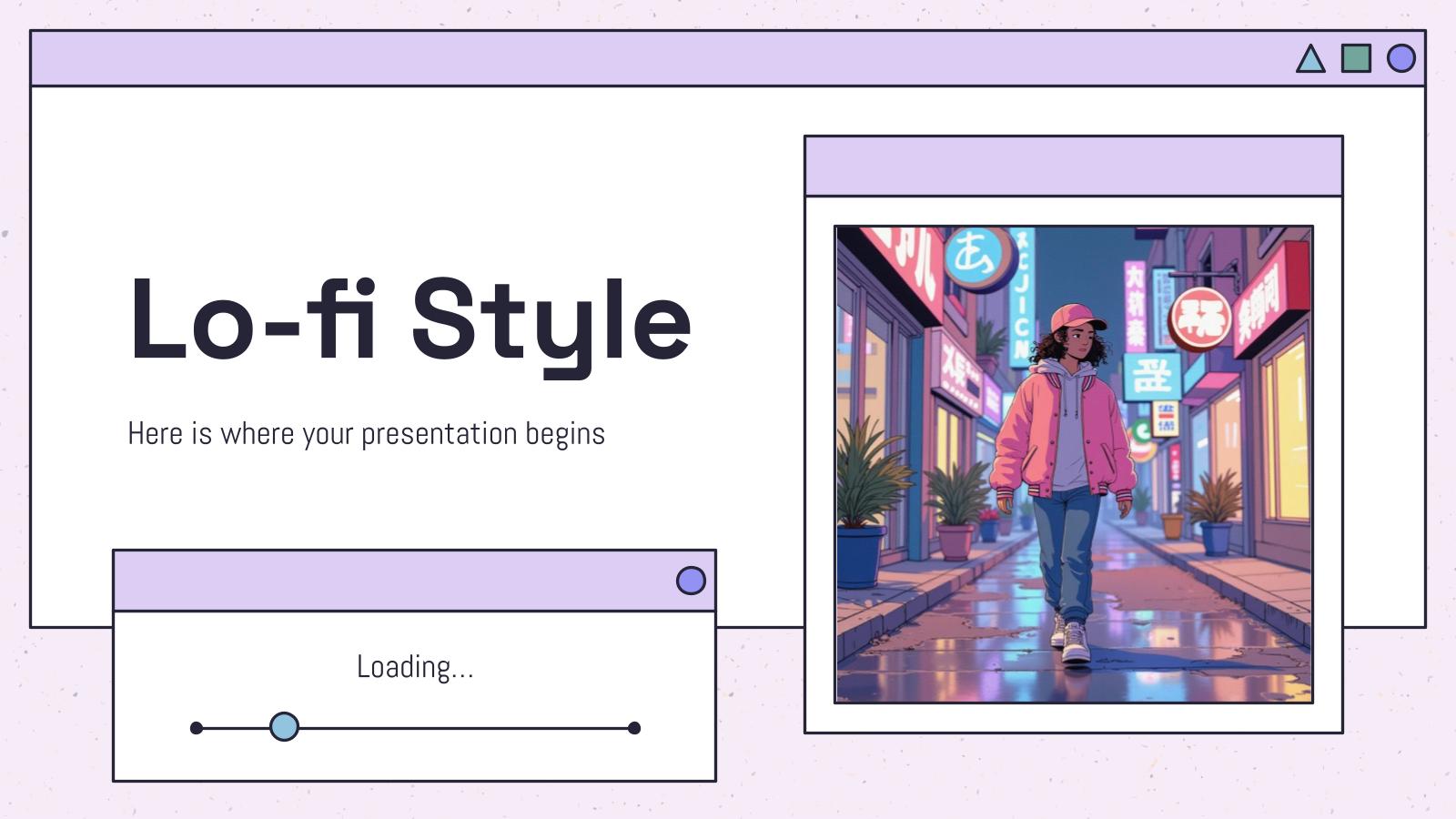Toggle the round button on the Loading dialog
1456x819 pixels.
click(x=689, y=579)
